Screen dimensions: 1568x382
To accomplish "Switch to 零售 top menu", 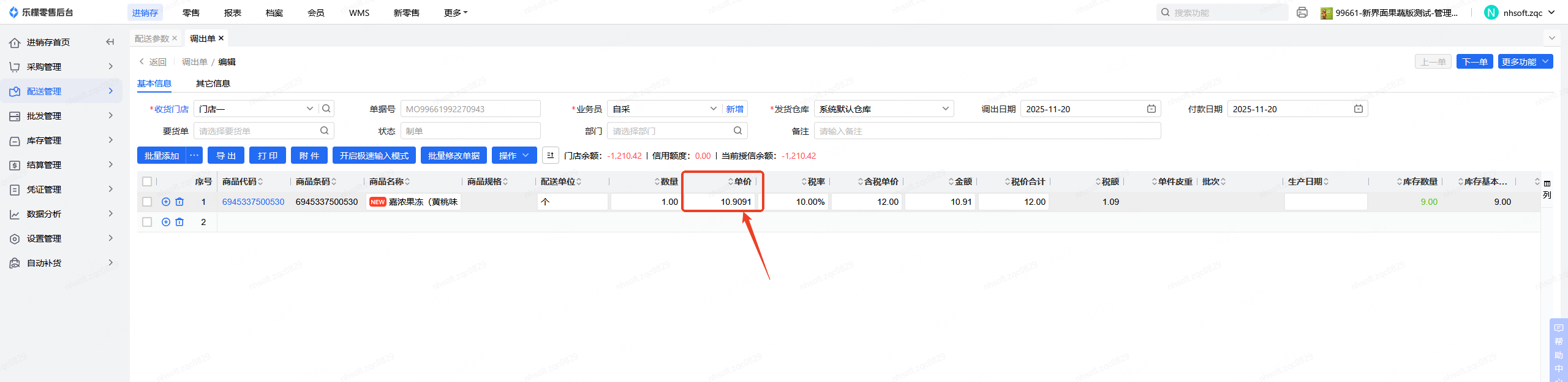I will tap(191, 12).
